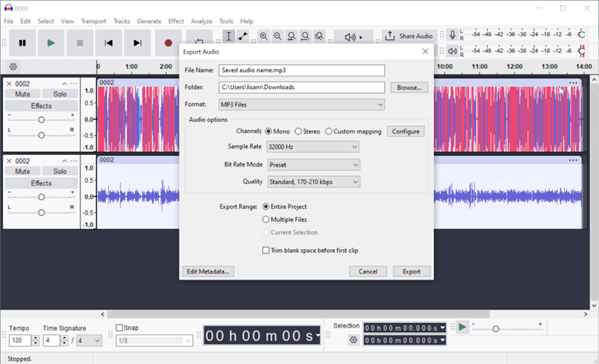Cancel the Export Audio dialog
599x364 pixels.
[x=368, y=272]
